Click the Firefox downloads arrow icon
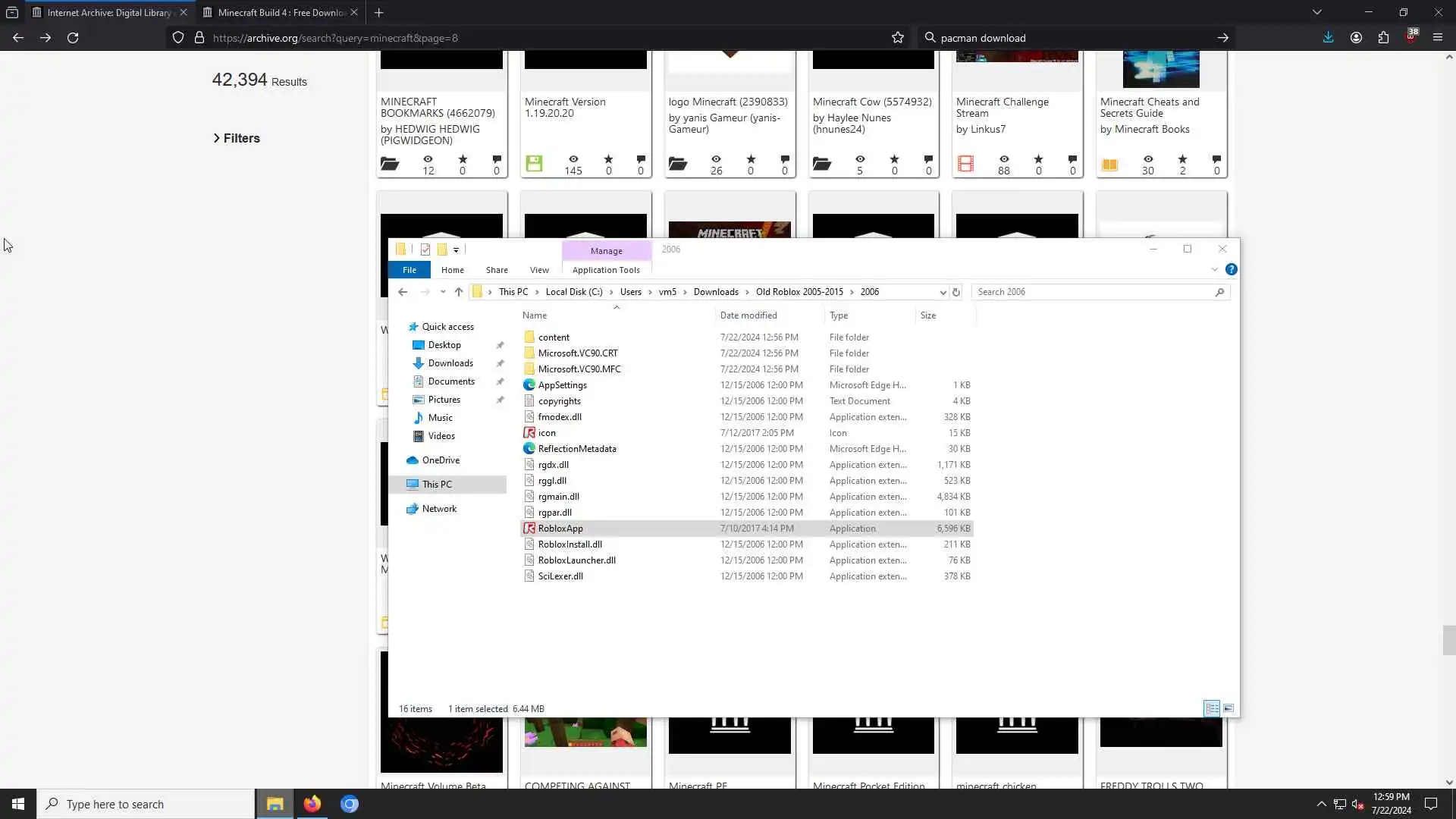 pyautogui.click(x=1328, y=37)
